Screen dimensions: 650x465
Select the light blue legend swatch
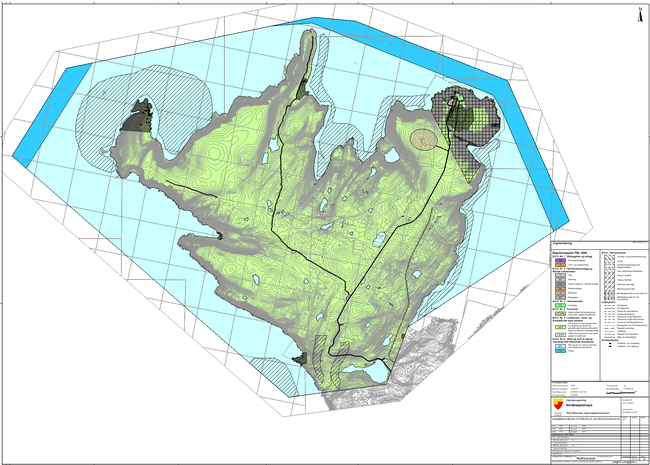click(x=558, y=352)
